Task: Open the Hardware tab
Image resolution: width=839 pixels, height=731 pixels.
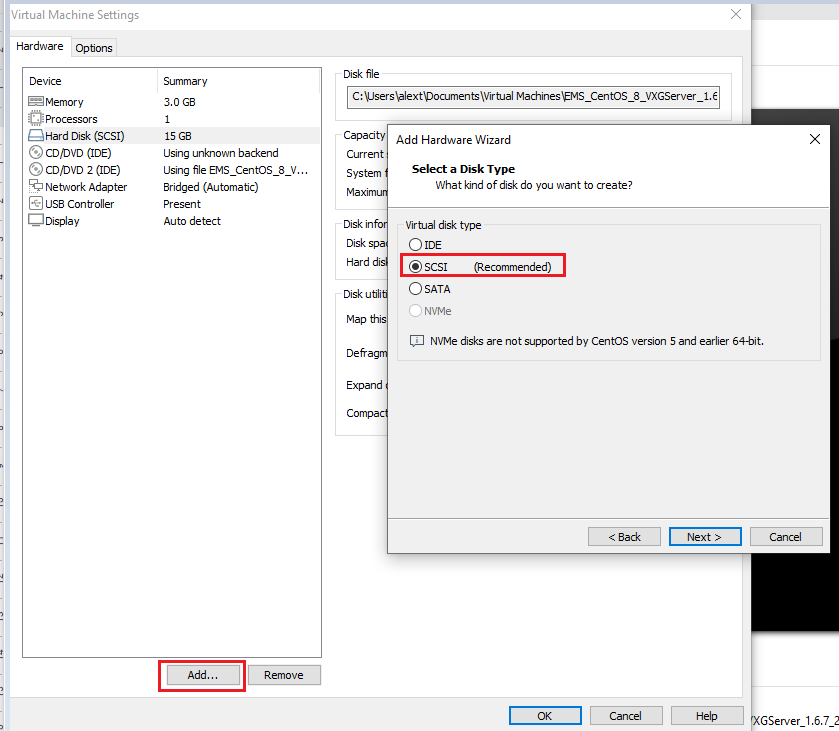Action: (x=40, y=47)
